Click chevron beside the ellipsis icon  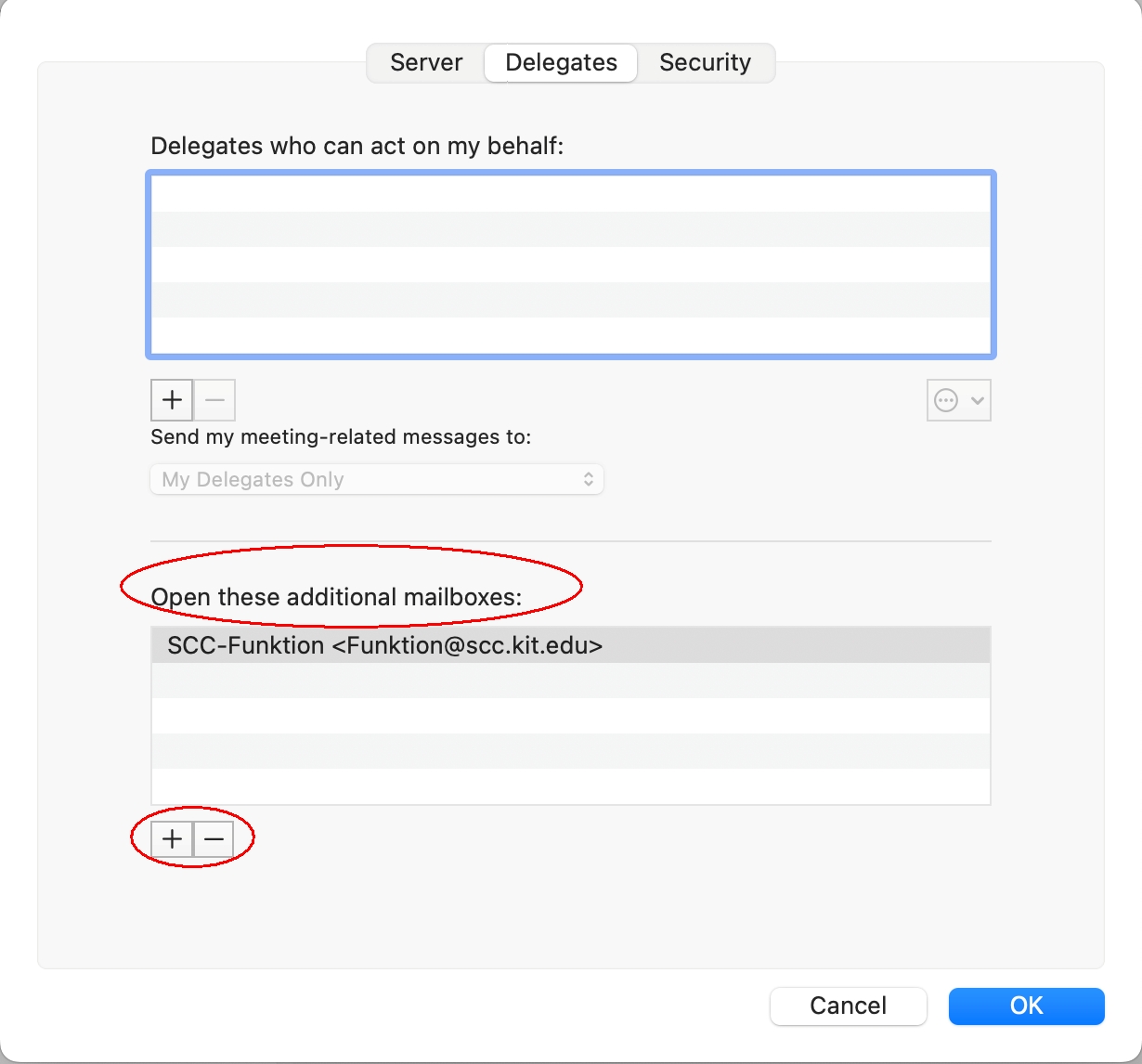[977, 401]
